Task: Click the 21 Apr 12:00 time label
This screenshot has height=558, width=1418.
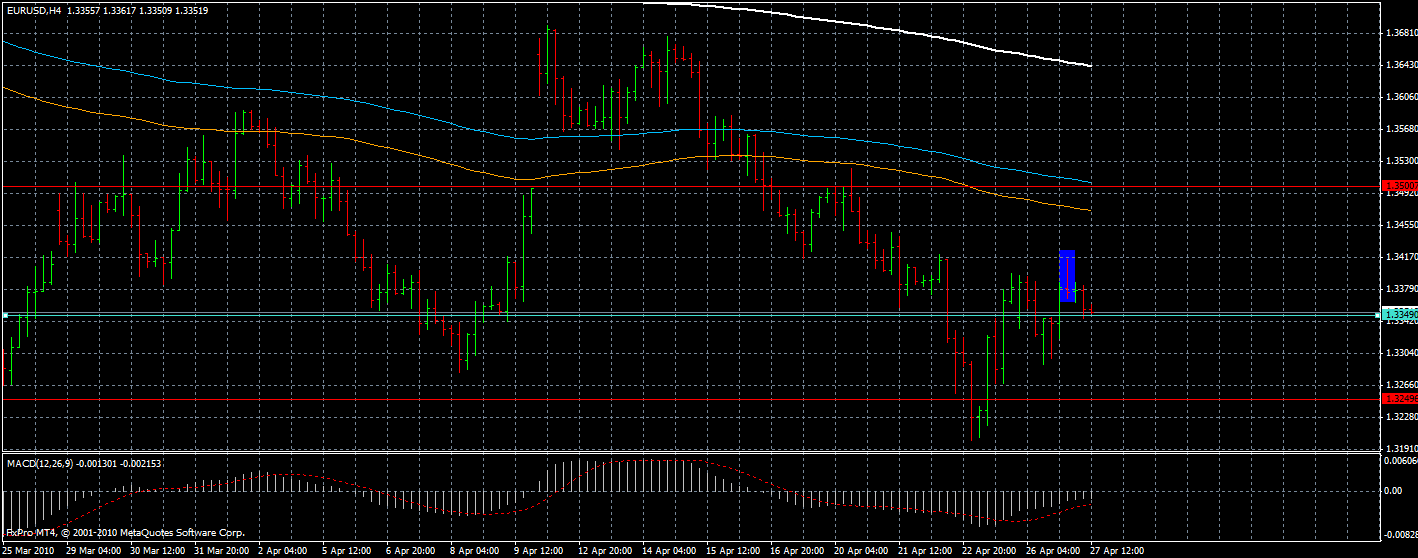Action: coord(925,551)
